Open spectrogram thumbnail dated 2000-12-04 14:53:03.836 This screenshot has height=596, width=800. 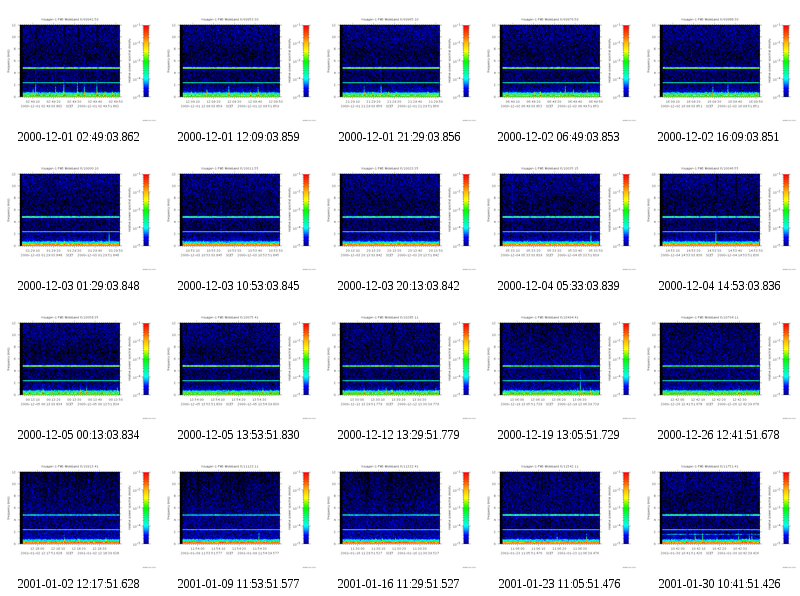[721, 217]
